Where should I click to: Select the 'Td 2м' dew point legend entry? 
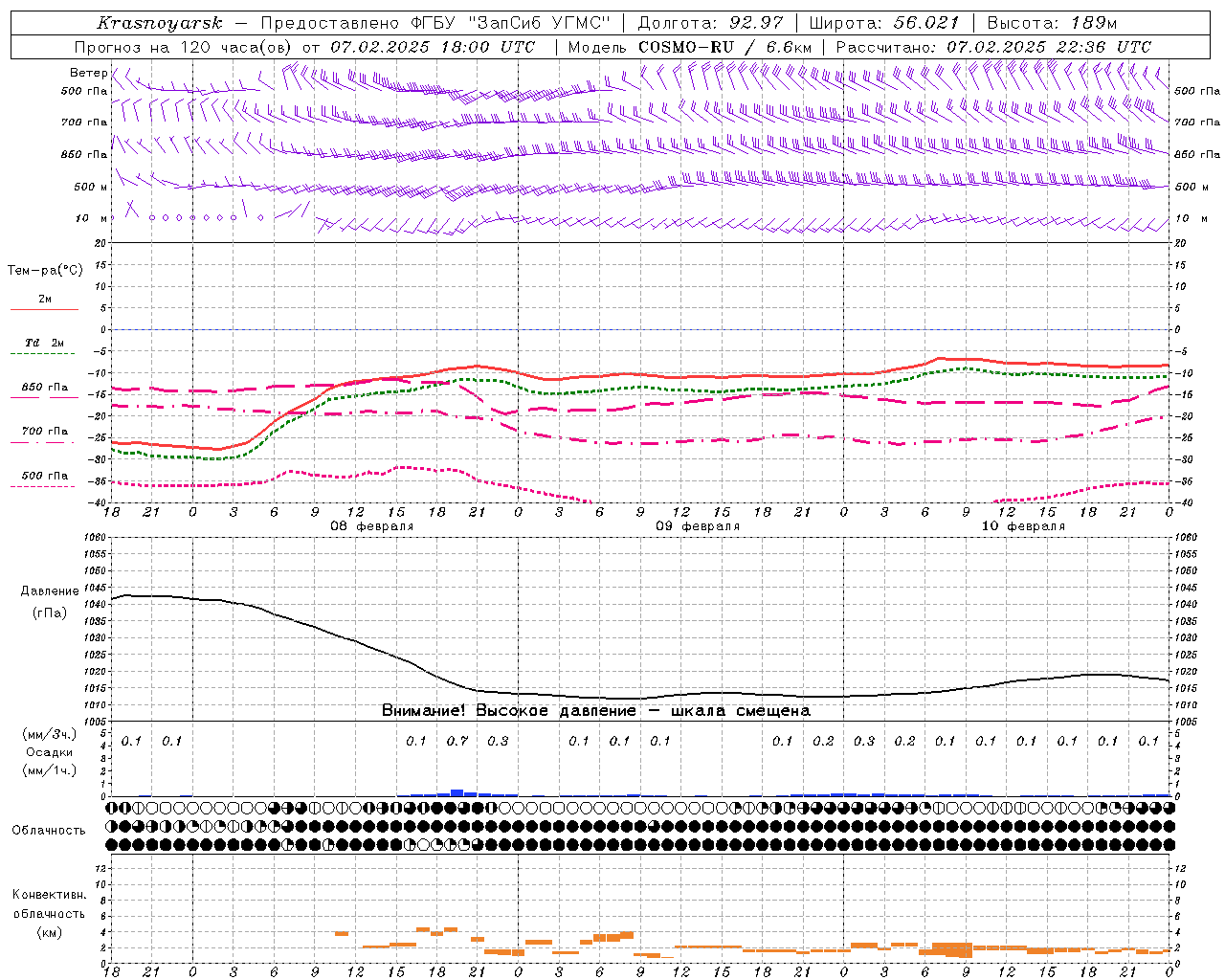44,343
